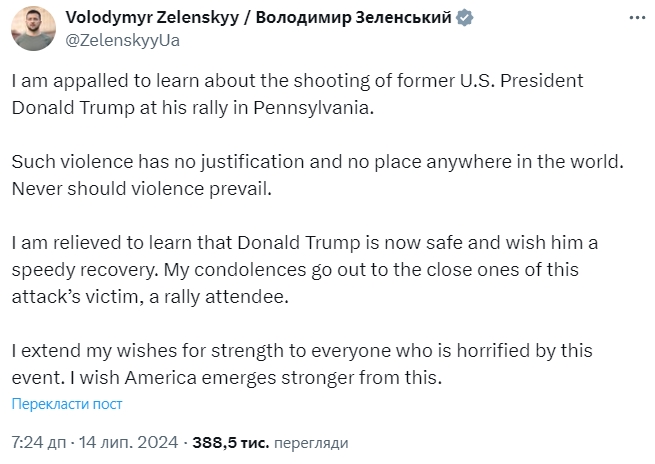Click the Перекласти пост translate link
This screenshot has height=464, width=655.
tap(67, 404)
